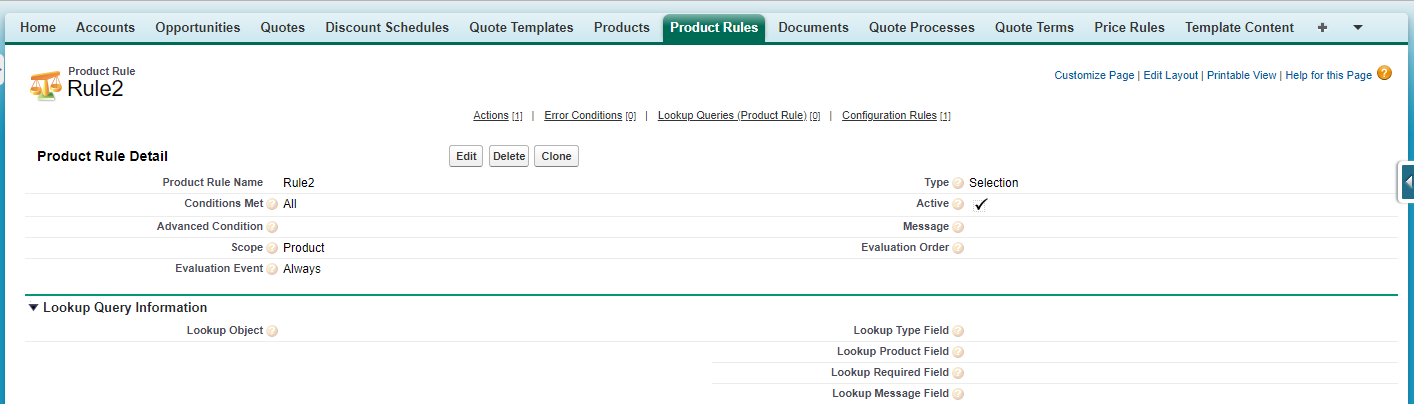This screenshot has height=404, width=1414.
Task: Open the Printable View link
Action: 1241,75
